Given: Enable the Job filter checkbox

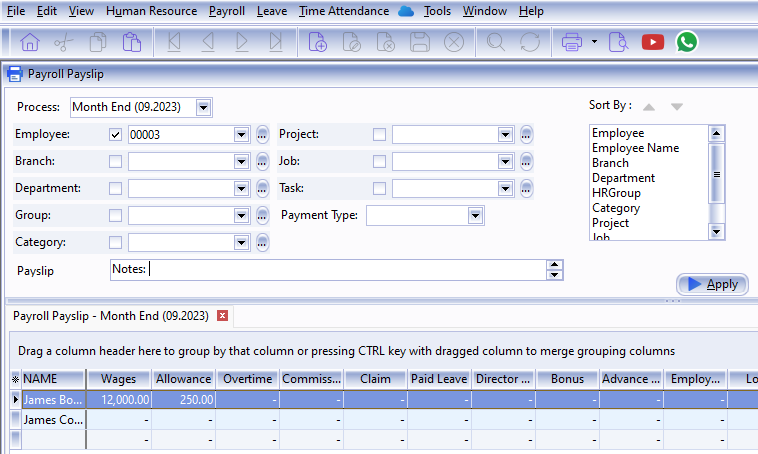Looking at the screenshot, I should 379,161.
